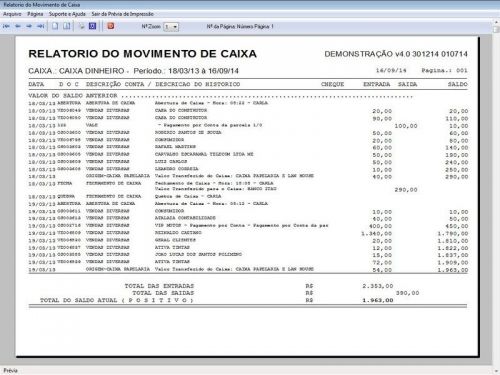Open the Página menu
Screen dimensions: 500x375
pyautogui.click(x=35, y=14)
